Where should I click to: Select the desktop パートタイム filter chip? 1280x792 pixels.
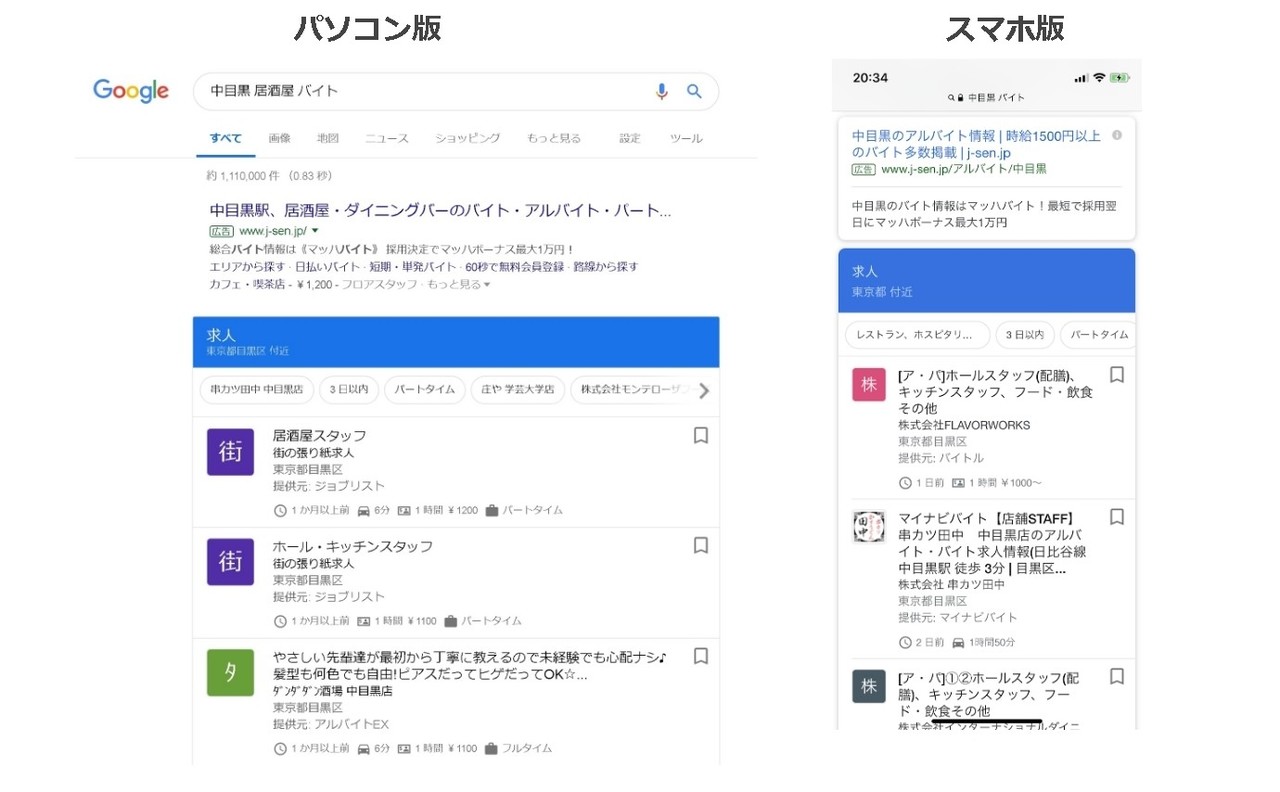(x=425, y=390)
